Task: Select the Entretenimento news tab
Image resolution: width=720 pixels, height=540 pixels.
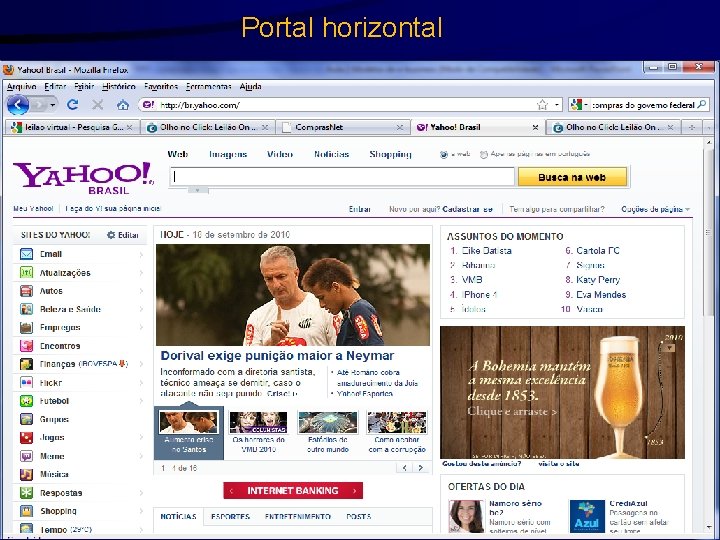Action: [x=298, y=517]
